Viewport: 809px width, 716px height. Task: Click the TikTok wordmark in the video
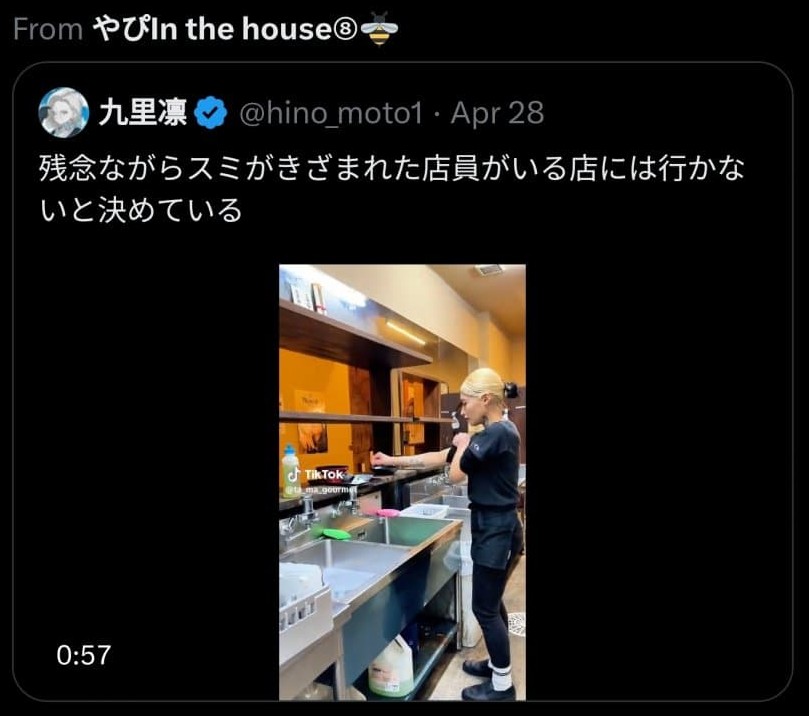323,475
